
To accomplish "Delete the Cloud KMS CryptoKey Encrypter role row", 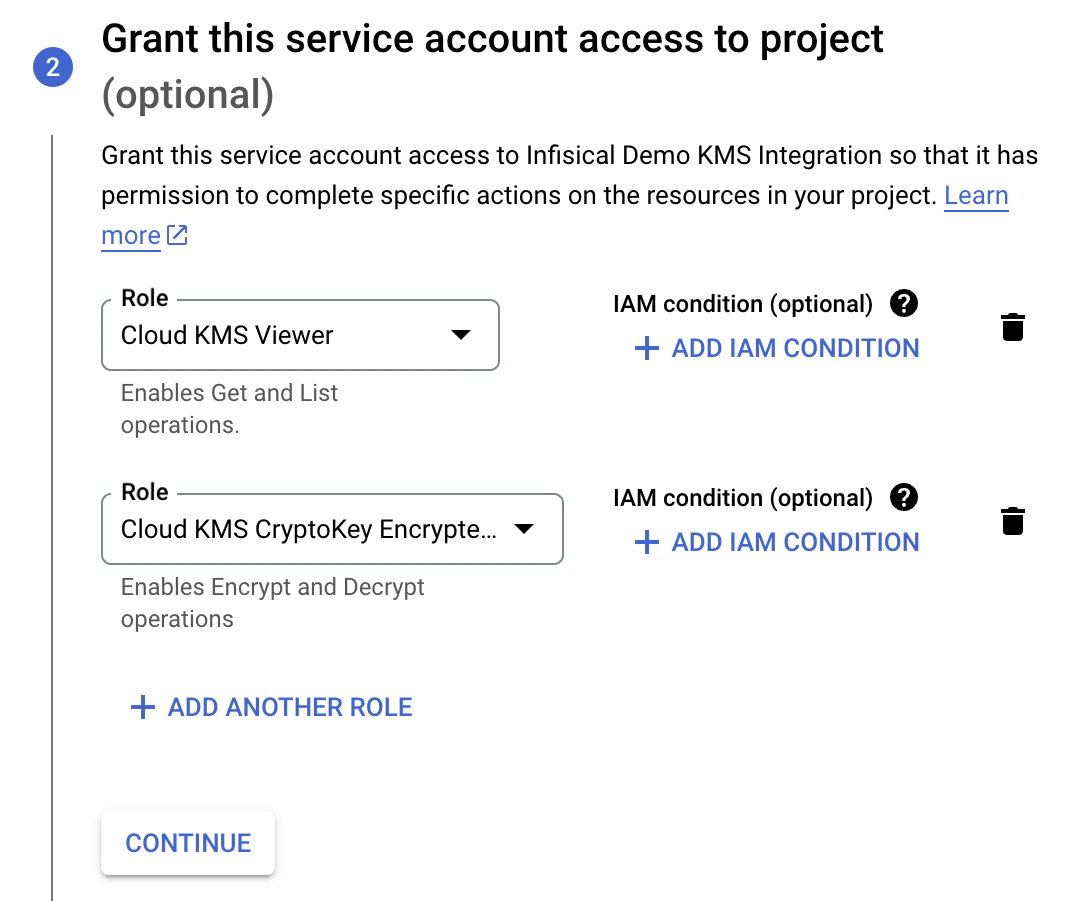I will coord(1012,521).
